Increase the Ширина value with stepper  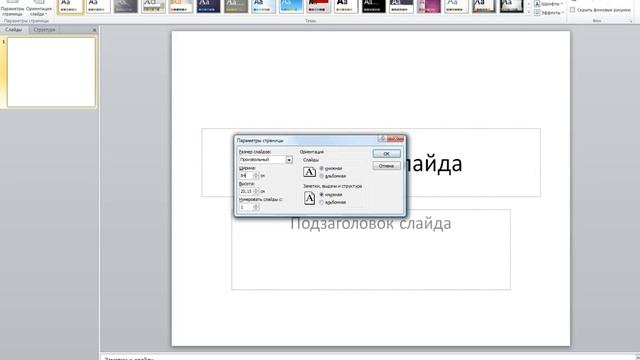pos(256,174)
